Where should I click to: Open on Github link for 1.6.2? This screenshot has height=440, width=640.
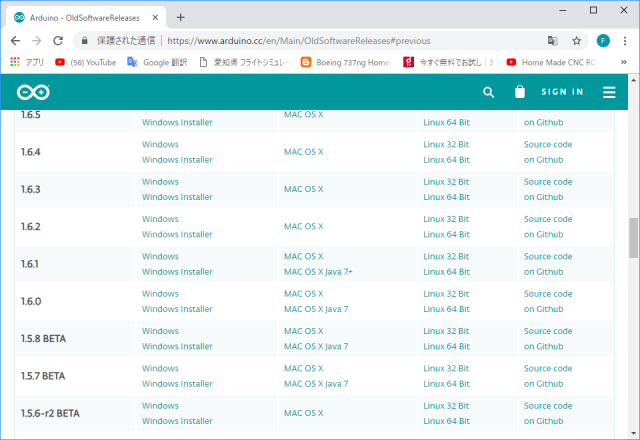543,235
